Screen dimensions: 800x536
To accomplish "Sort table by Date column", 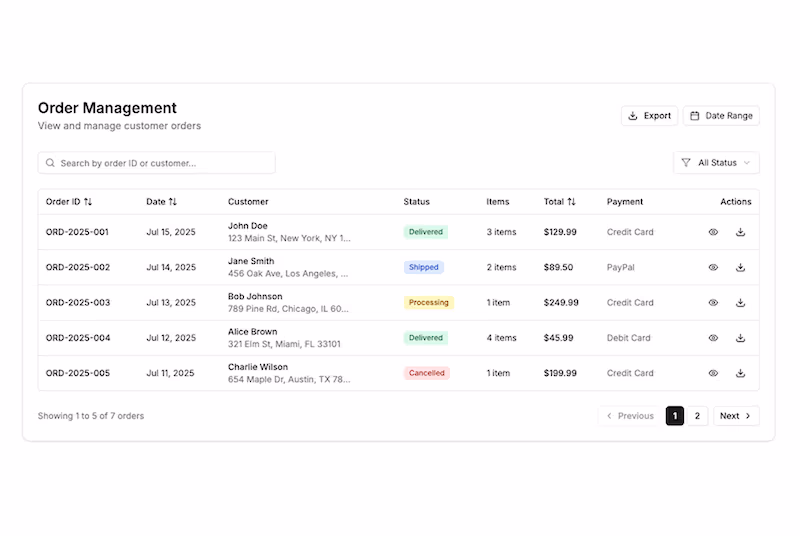I will click(x=161, y=201).
